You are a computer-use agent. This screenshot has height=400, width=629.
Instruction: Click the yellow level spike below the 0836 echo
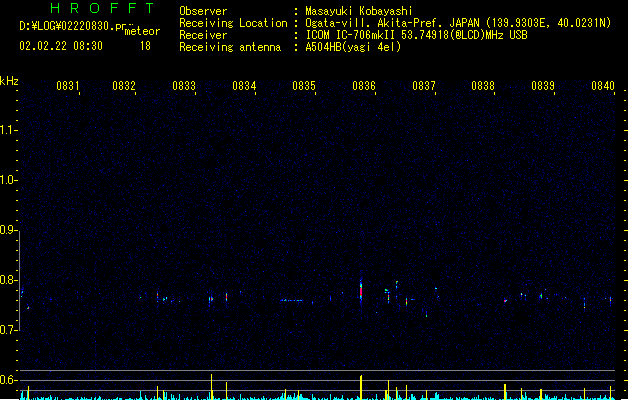pos(361,387)
